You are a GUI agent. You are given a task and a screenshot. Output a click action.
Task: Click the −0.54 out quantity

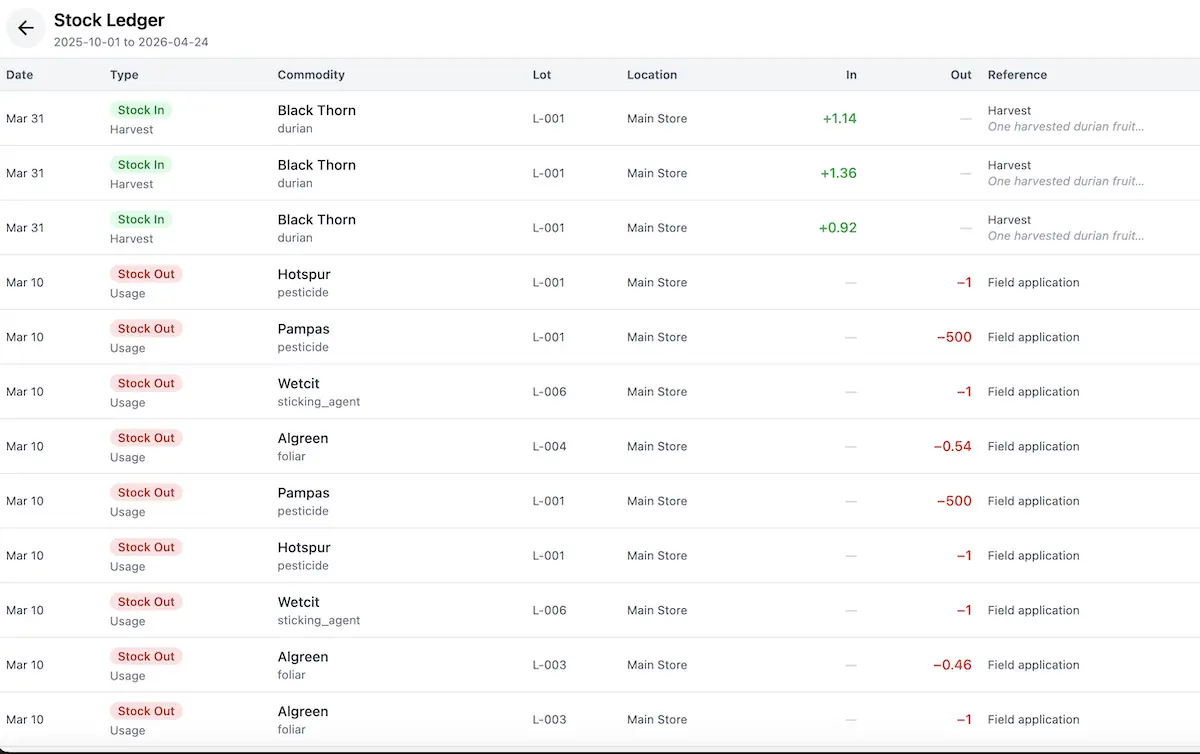952,447
